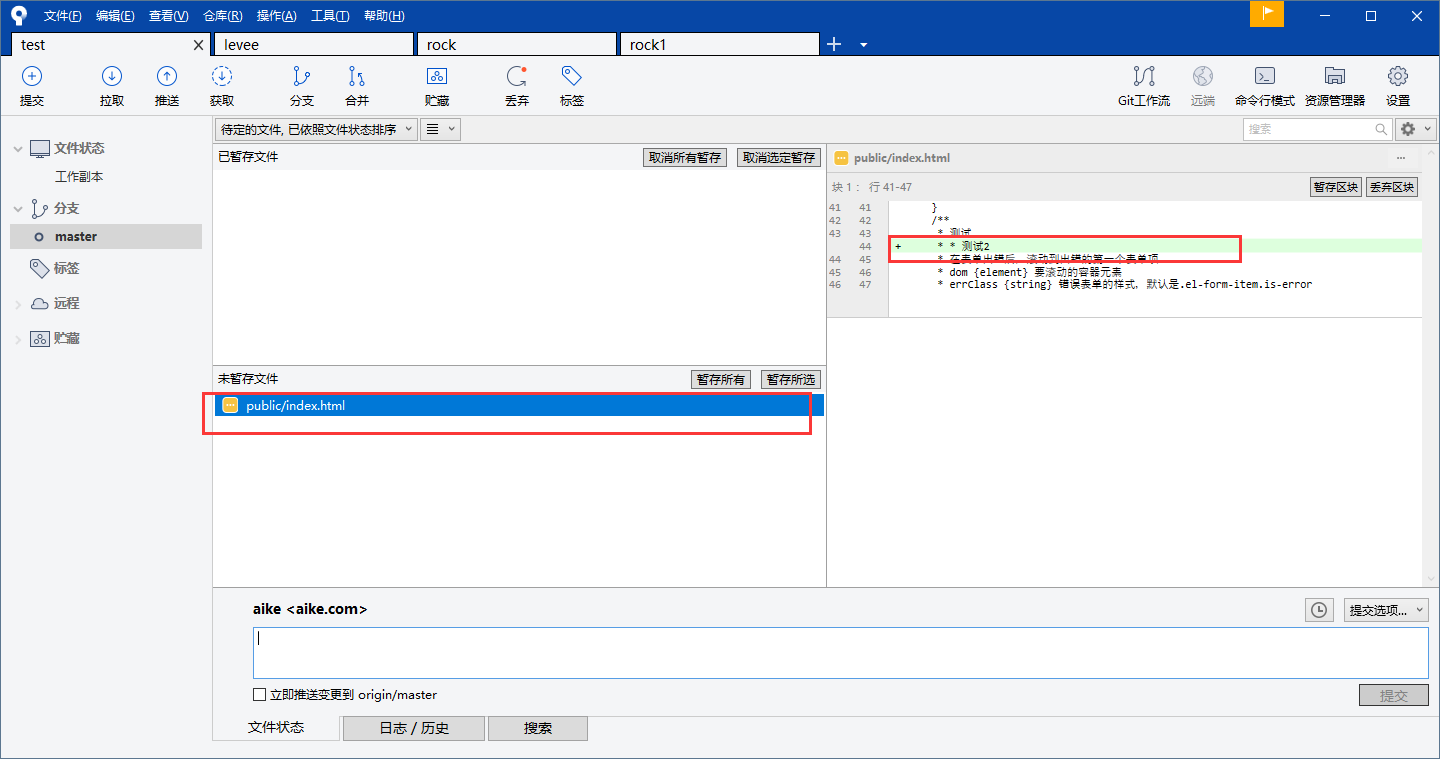Select 标签 in the sidebar
Screen dimensions: 1440x759
(x=67, y=268)
